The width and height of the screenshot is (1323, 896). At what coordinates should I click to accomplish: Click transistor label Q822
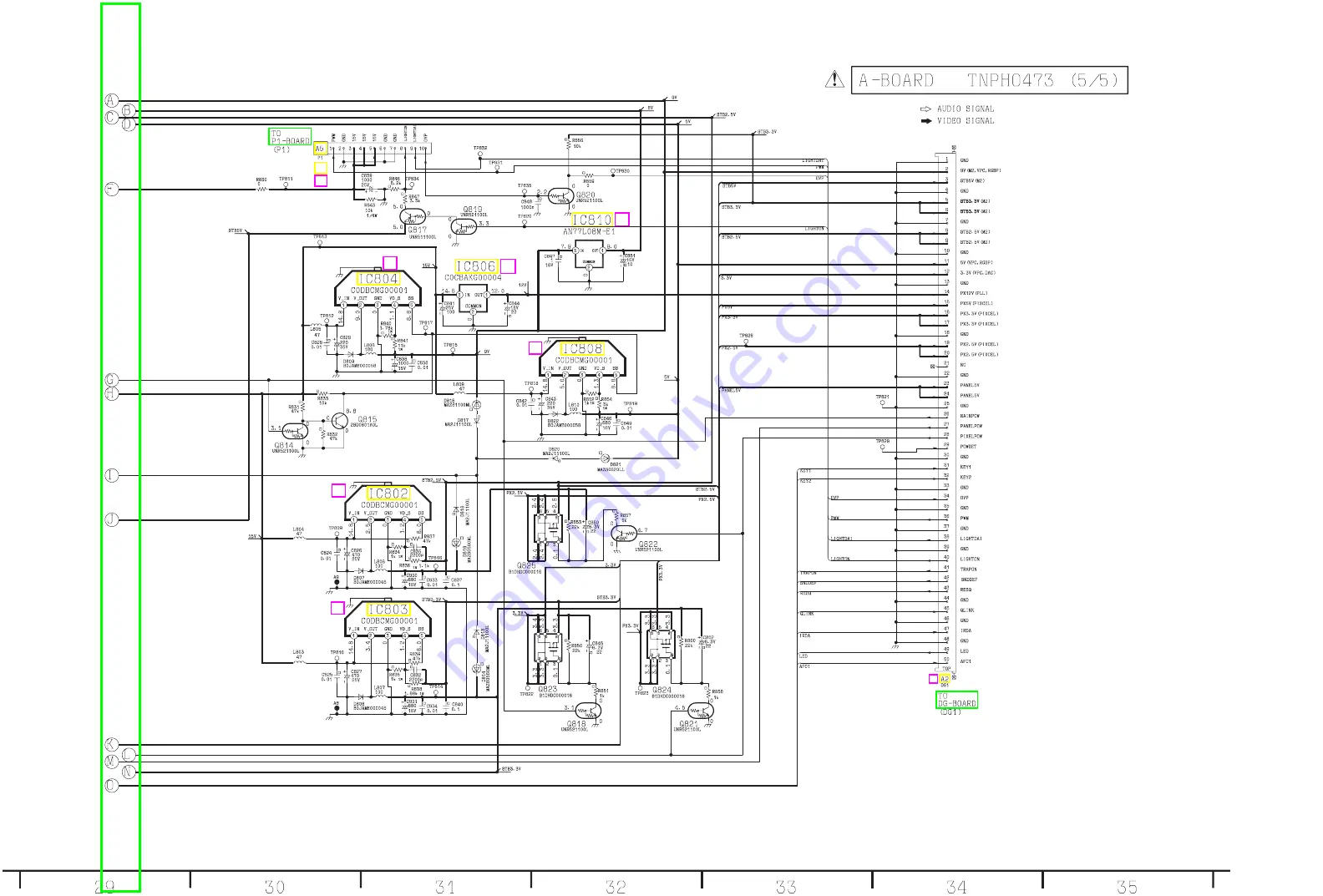click(648, 544)
